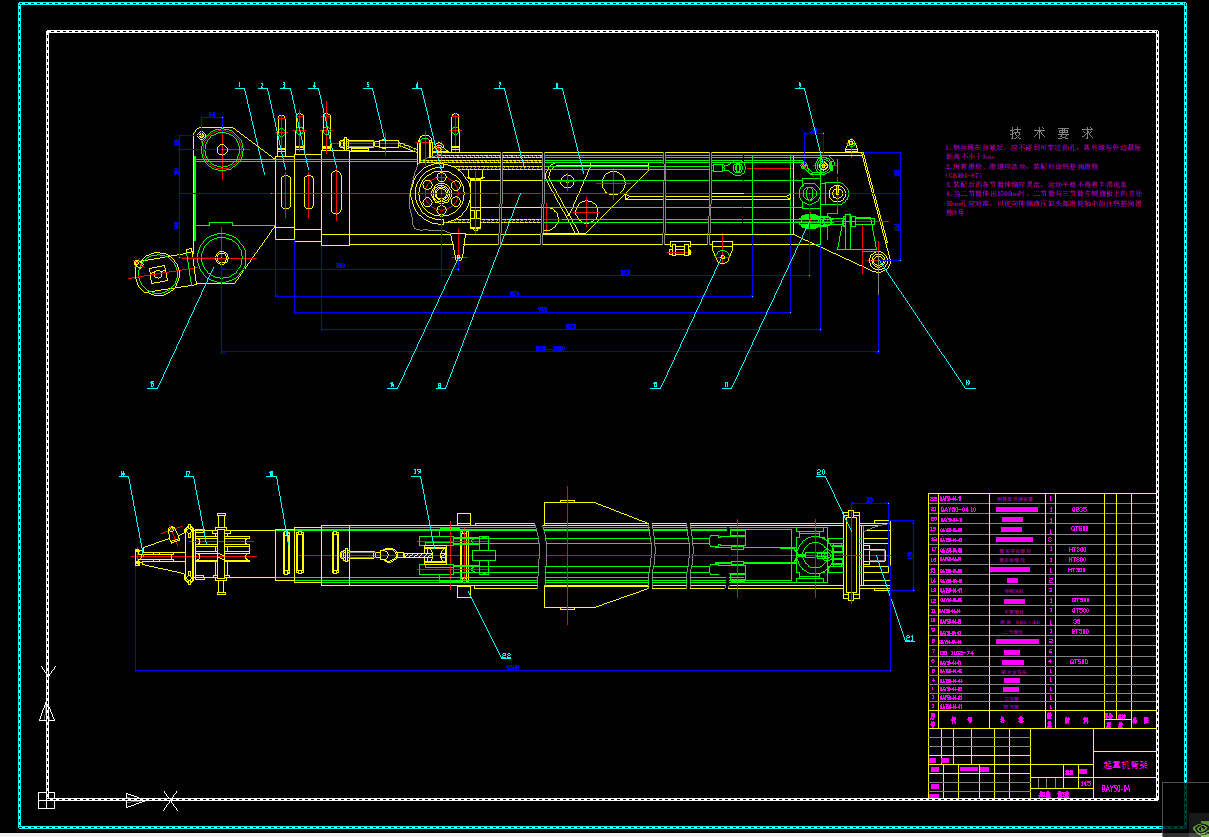Select part balloon number 1 in top view

239,86
